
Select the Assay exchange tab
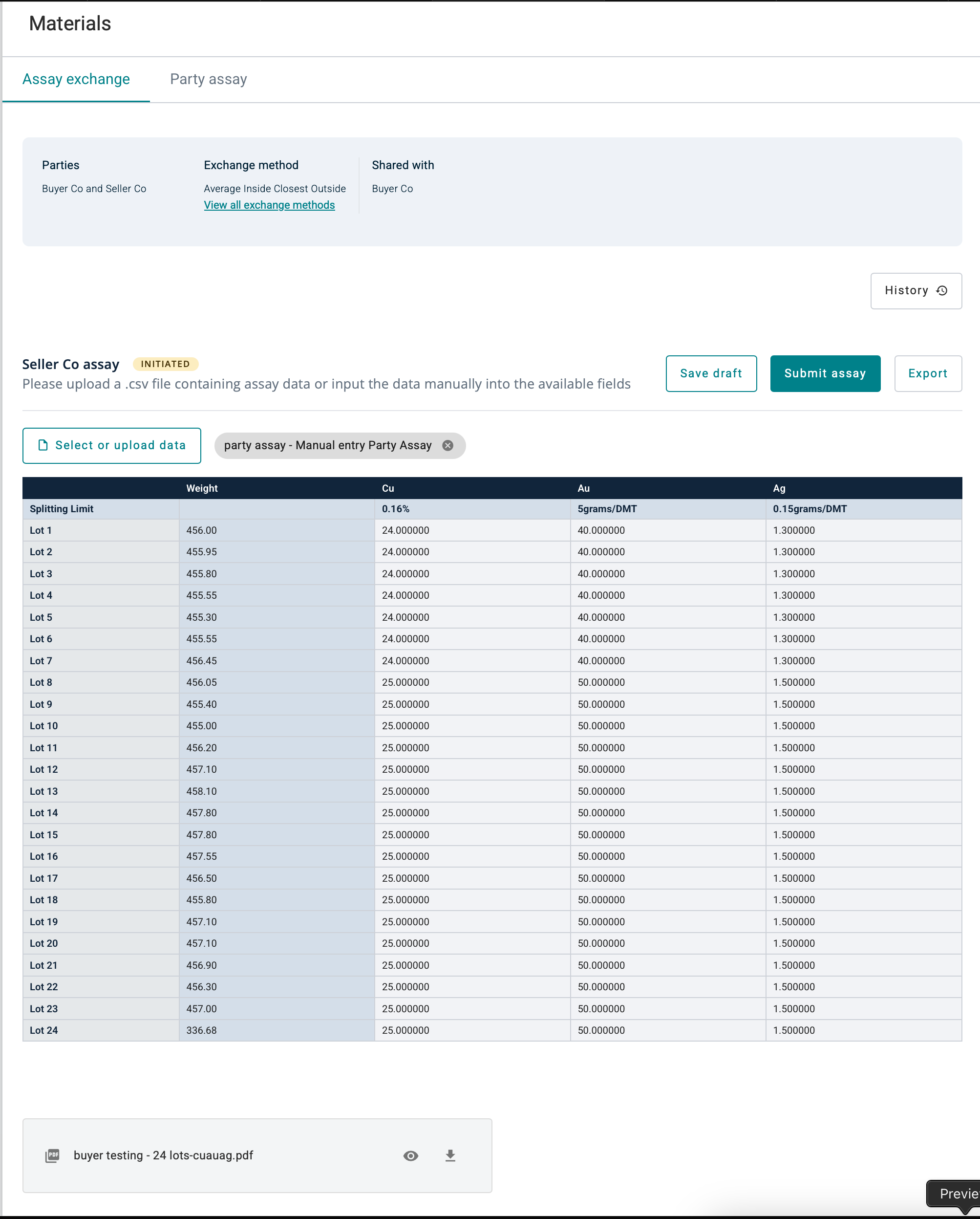coord(76,79)
